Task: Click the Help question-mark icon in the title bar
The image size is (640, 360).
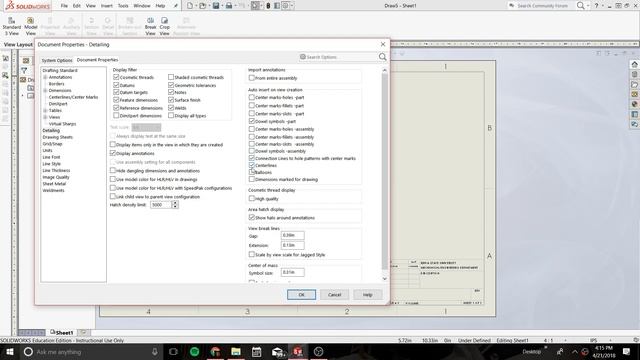Action: [x=596, y=6]
